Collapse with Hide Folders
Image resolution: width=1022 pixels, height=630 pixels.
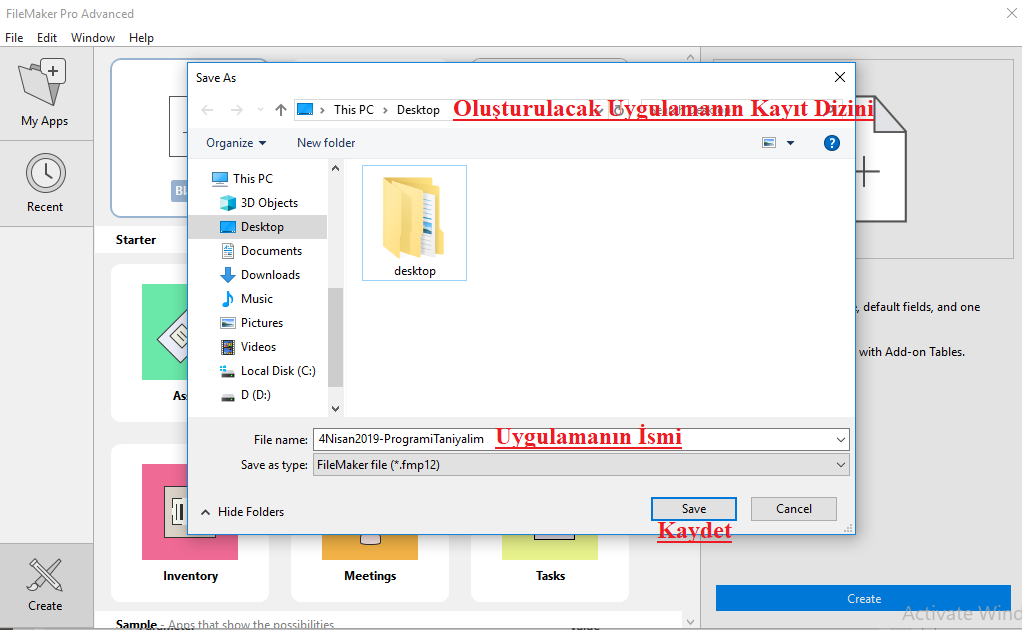[x=242, y=512]
